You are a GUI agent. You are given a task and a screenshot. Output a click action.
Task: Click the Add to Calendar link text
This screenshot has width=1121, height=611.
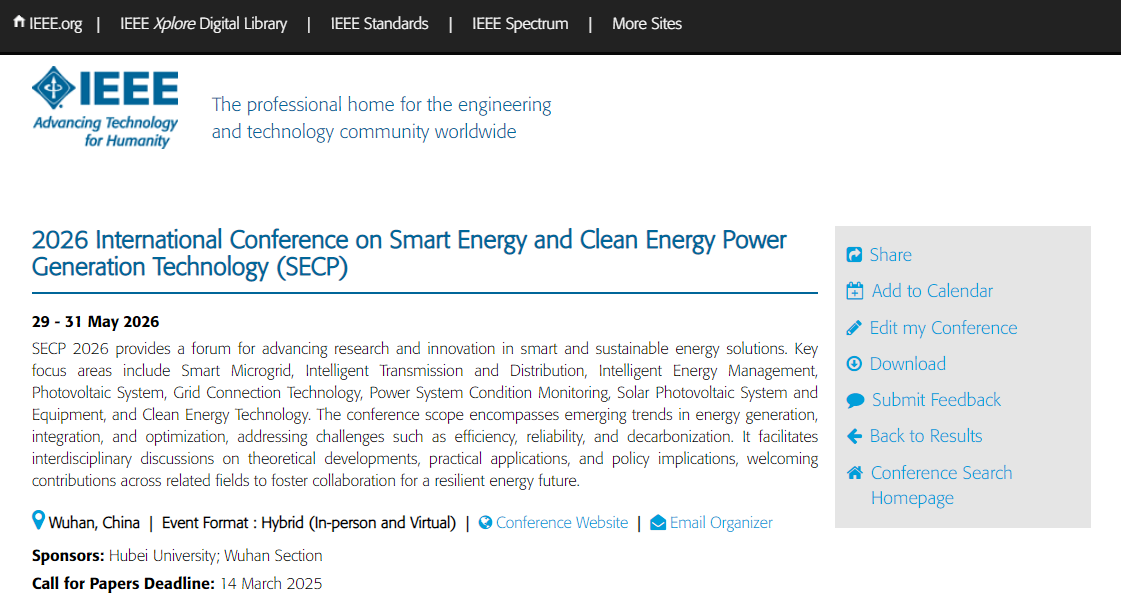coord(932,291)
